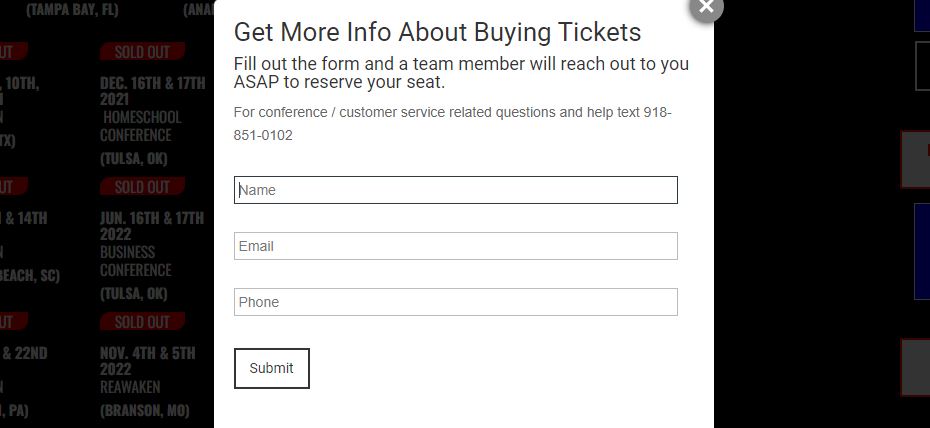Submit the ticket info form
The width and height of the screenshot is (930, 428).
click(272, 368)
